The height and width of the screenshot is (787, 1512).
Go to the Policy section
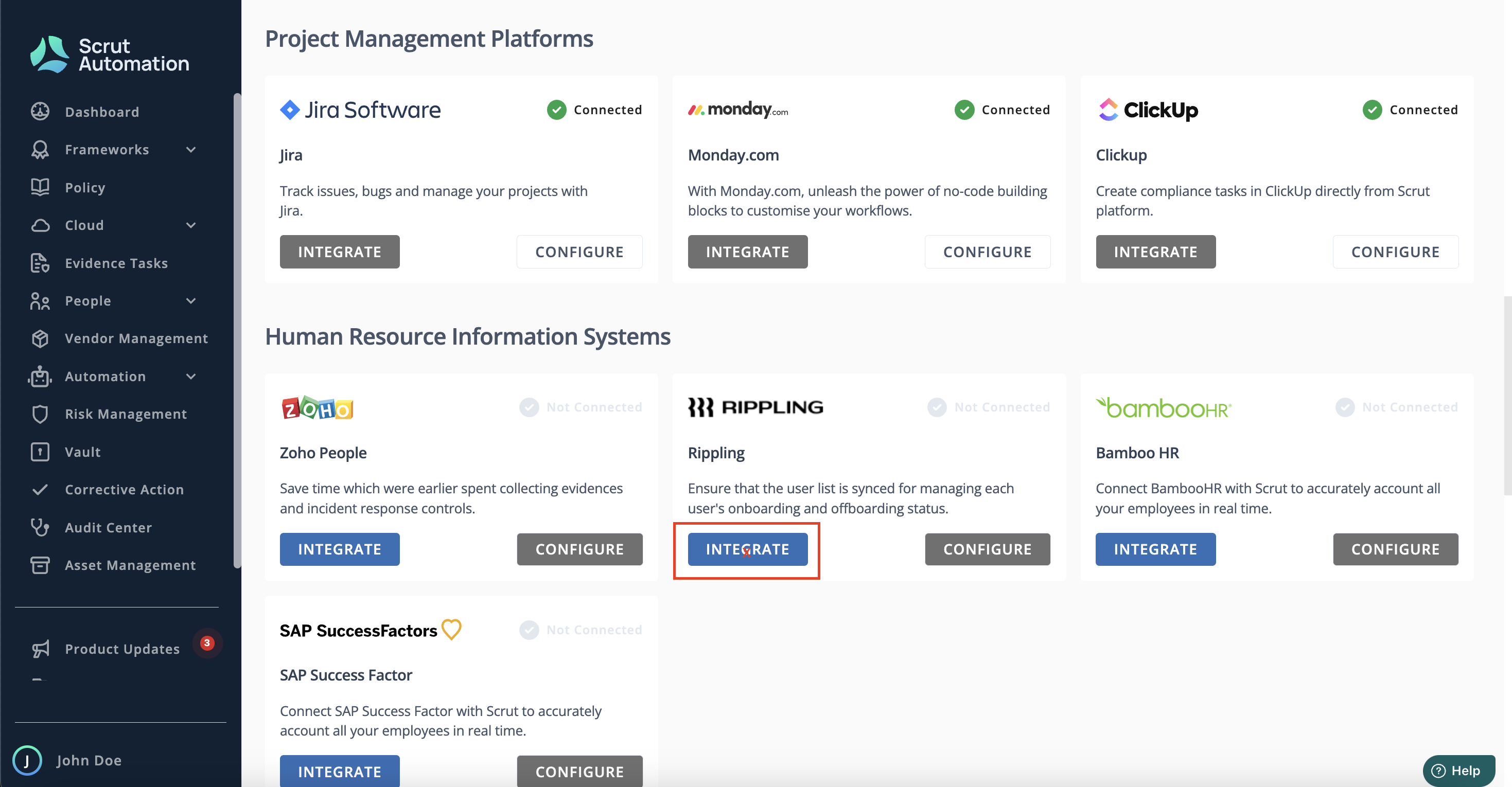point(85,188)
